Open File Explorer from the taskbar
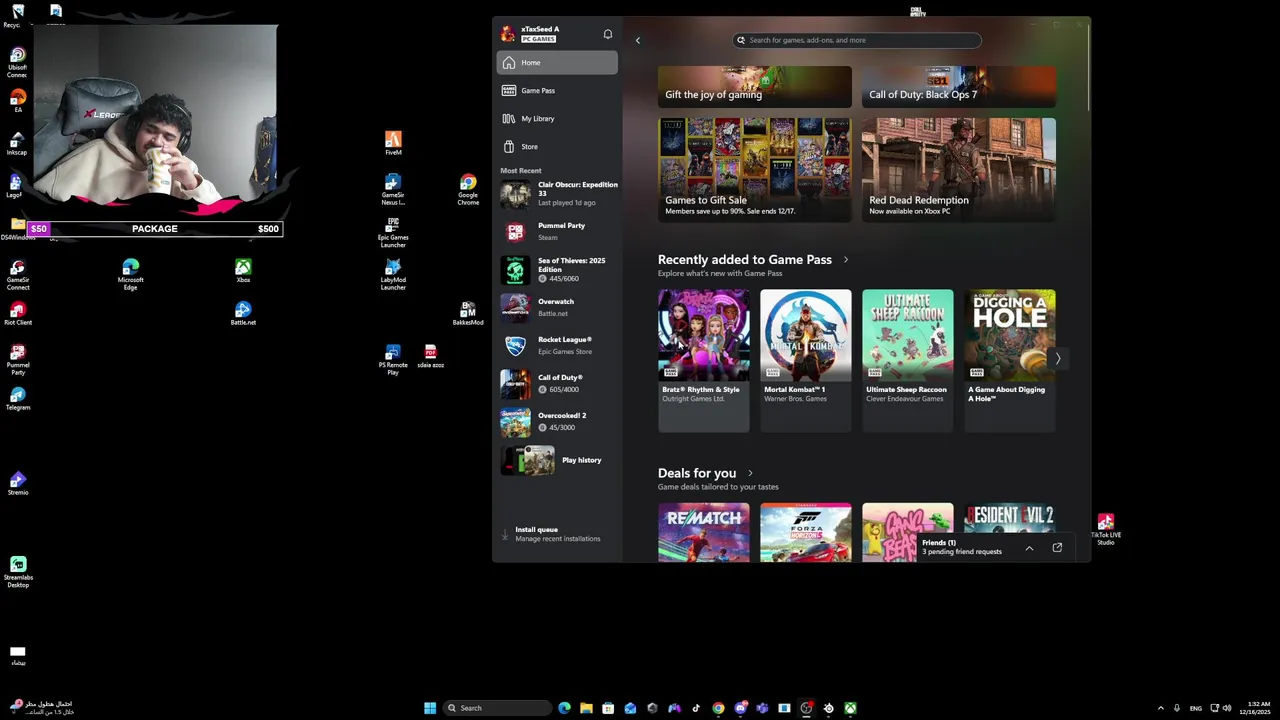Image resolution: width=1280 pixels, height=720 pixels. point(586,708)
